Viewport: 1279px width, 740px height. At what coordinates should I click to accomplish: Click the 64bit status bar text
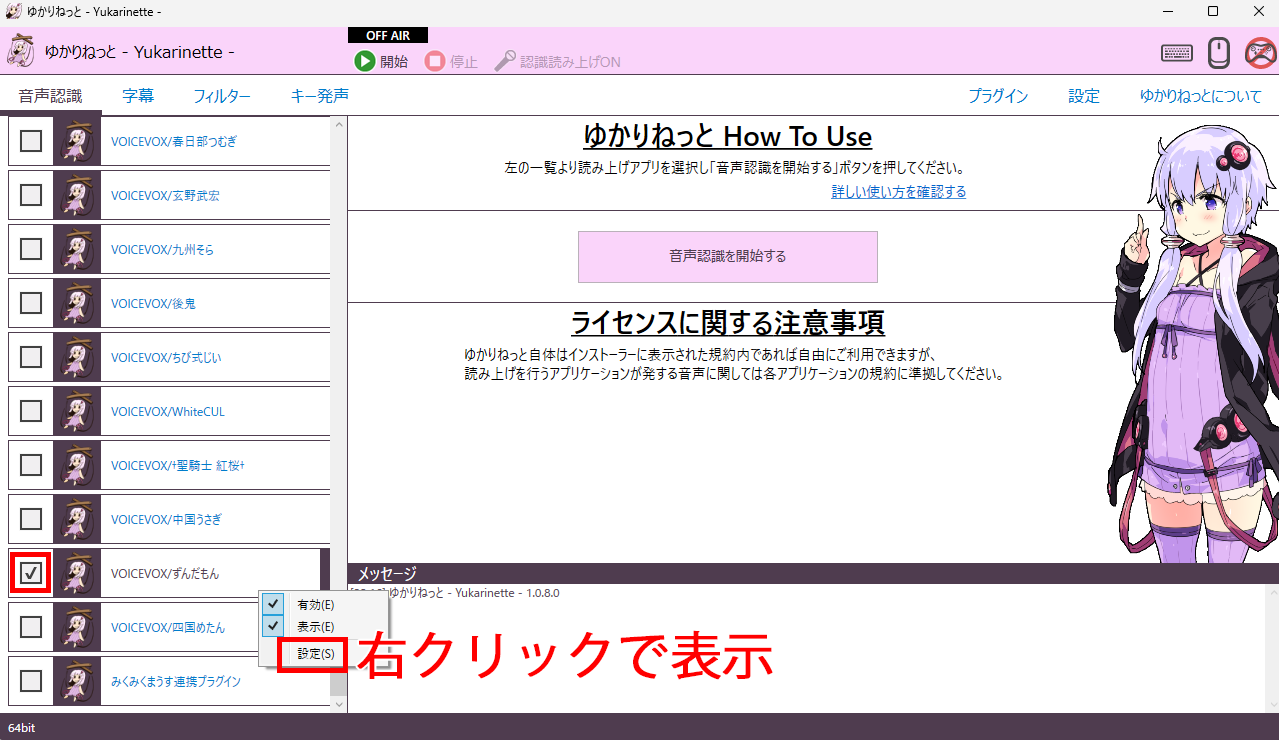coord(22,727)
